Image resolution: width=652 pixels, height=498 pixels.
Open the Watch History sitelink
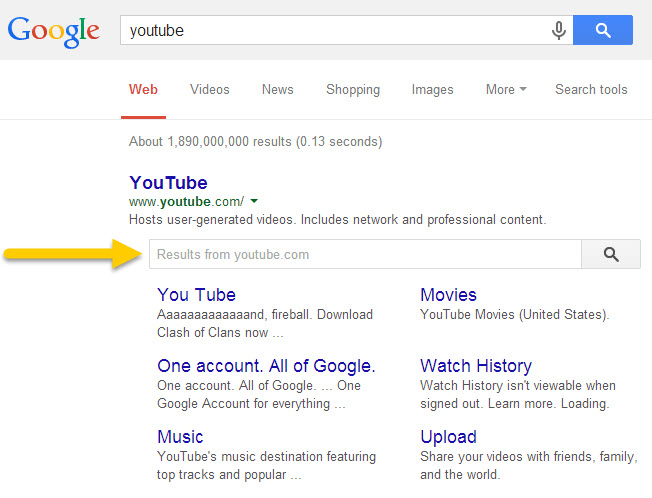[x=476, y=366]
